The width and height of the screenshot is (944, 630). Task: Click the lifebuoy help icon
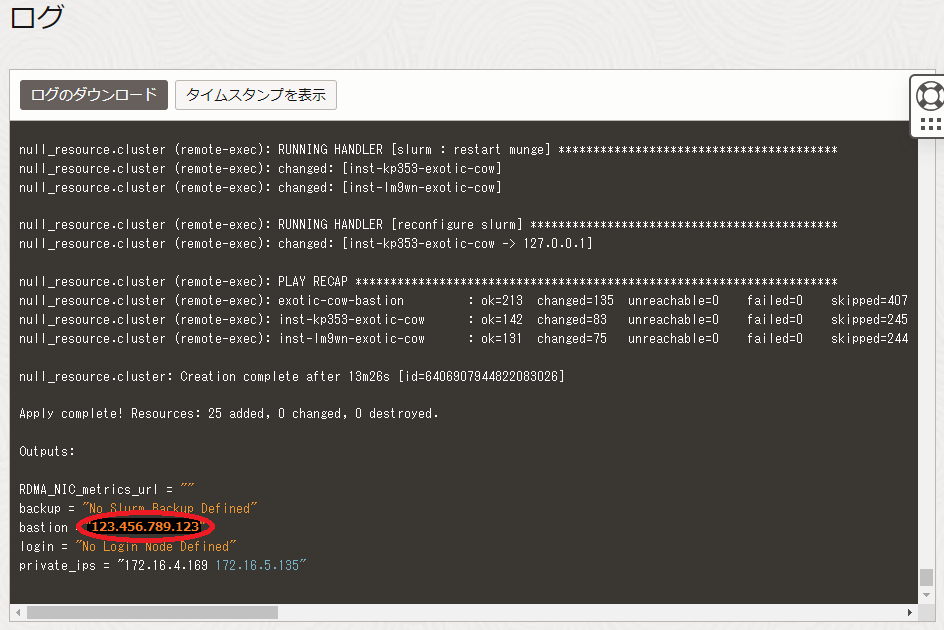pyautogui.click(x=930, y=96)
